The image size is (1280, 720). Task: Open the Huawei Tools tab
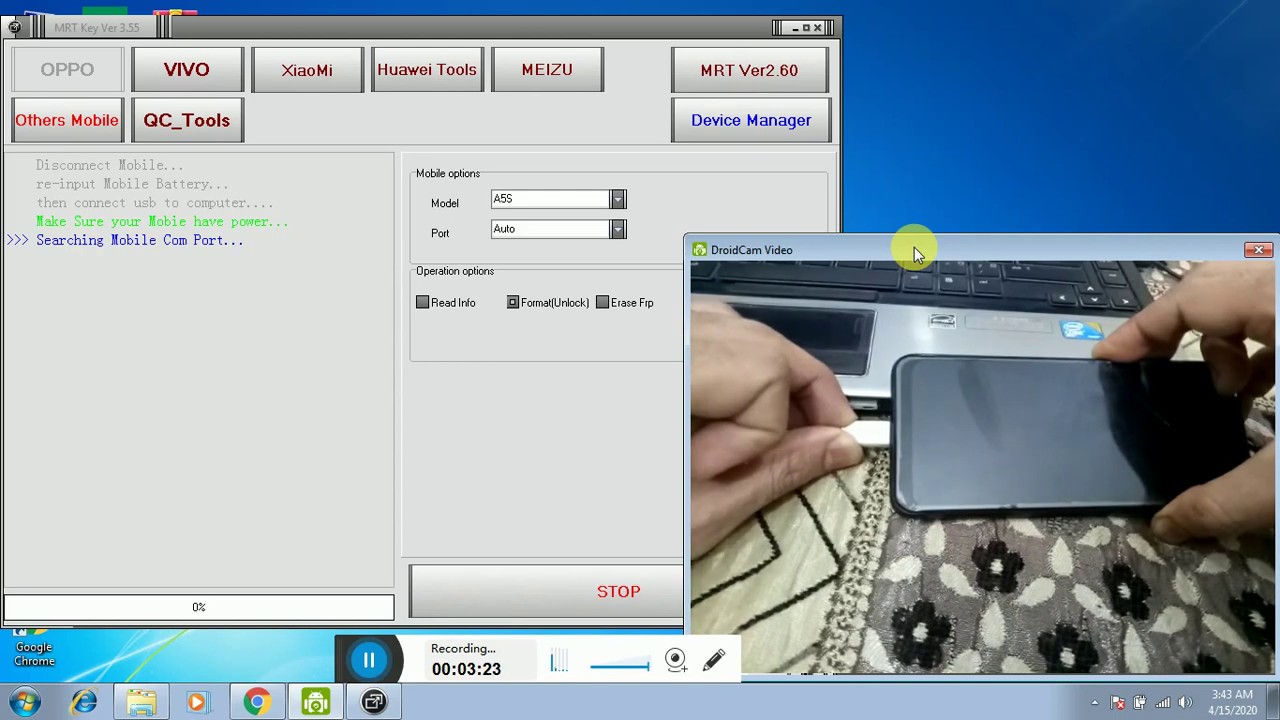pyautogui.click(x=427, y=70)
